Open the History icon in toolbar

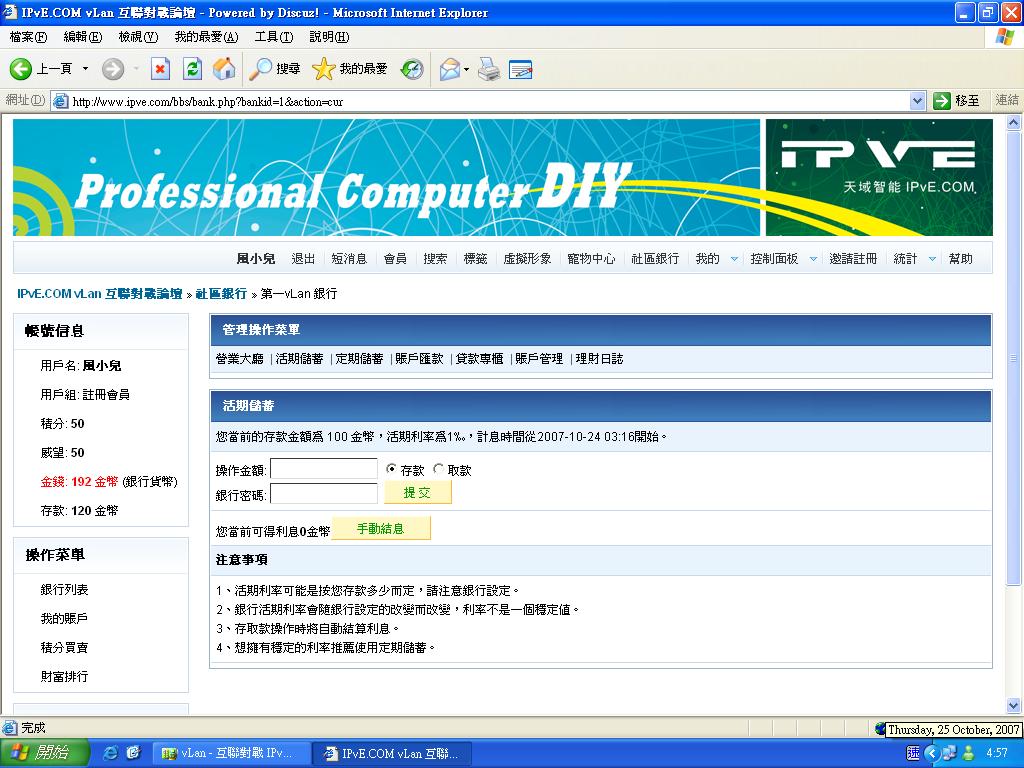(412, 69)
